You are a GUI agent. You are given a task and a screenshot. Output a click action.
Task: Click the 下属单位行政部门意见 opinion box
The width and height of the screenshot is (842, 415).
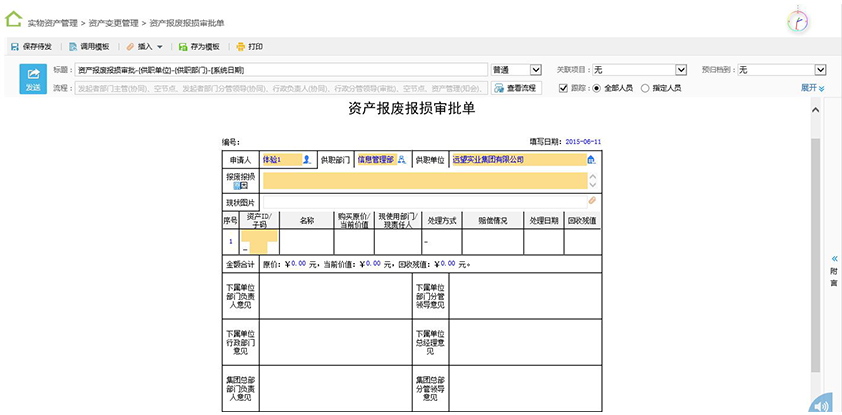click(335, 342)
